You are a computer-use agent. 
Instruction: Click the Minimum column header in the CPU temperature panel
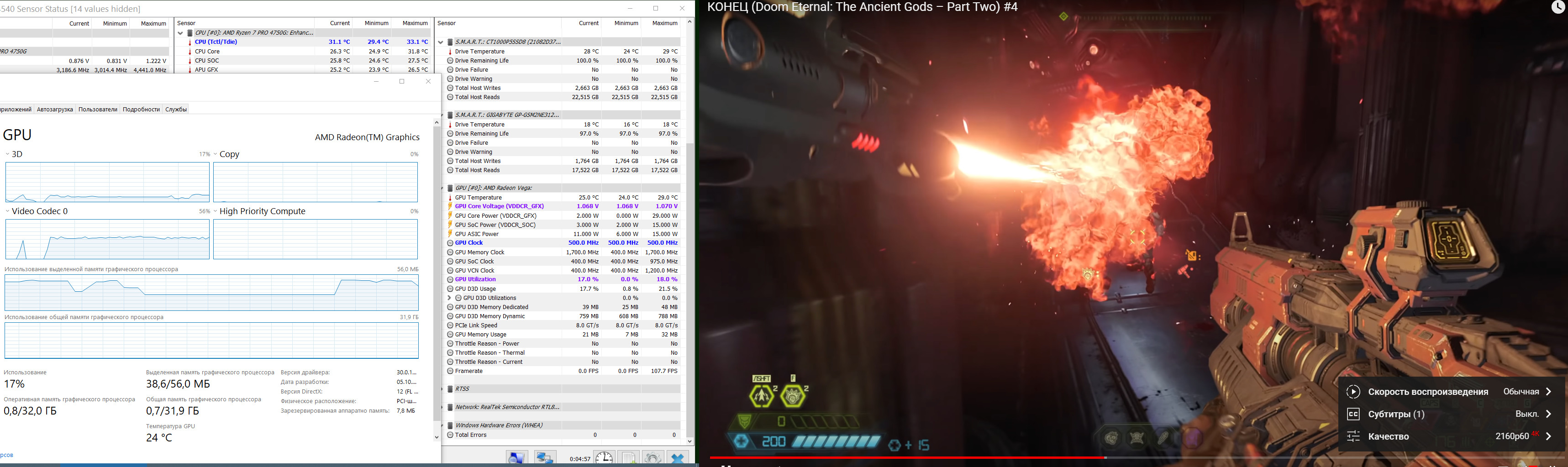pyautogui.click(x=376, y=23)
